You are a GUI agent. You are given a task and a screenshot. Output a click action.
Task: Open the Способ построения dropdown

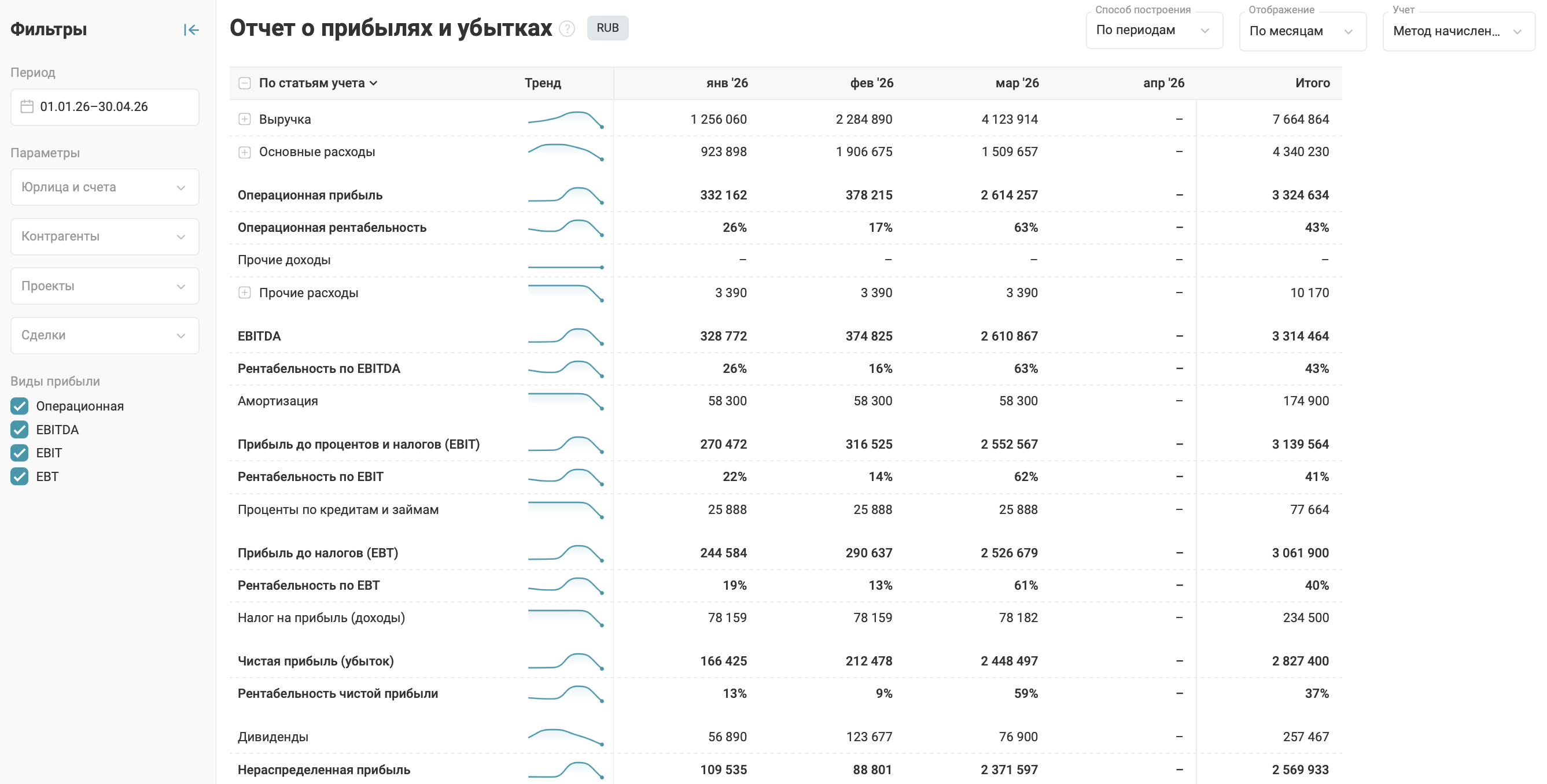coord(1154,31)
